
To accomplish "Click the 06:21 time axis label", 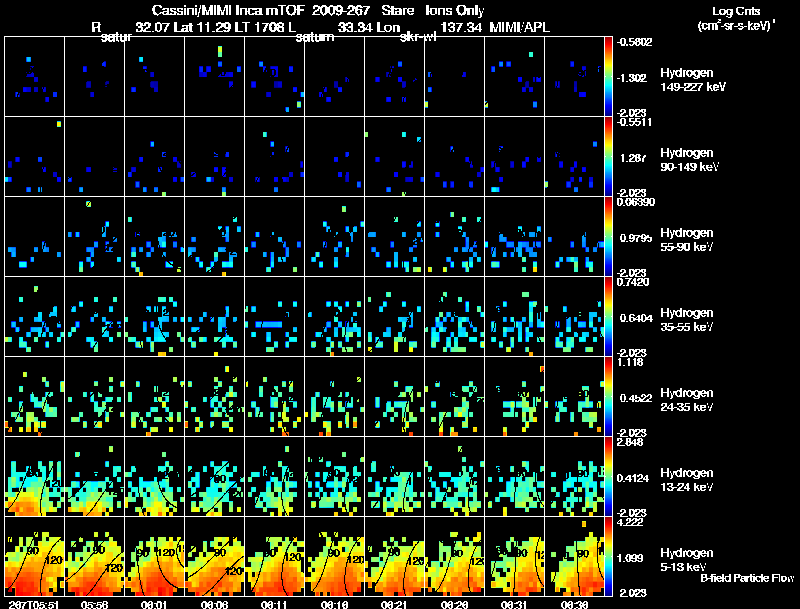I will [394, 604].
